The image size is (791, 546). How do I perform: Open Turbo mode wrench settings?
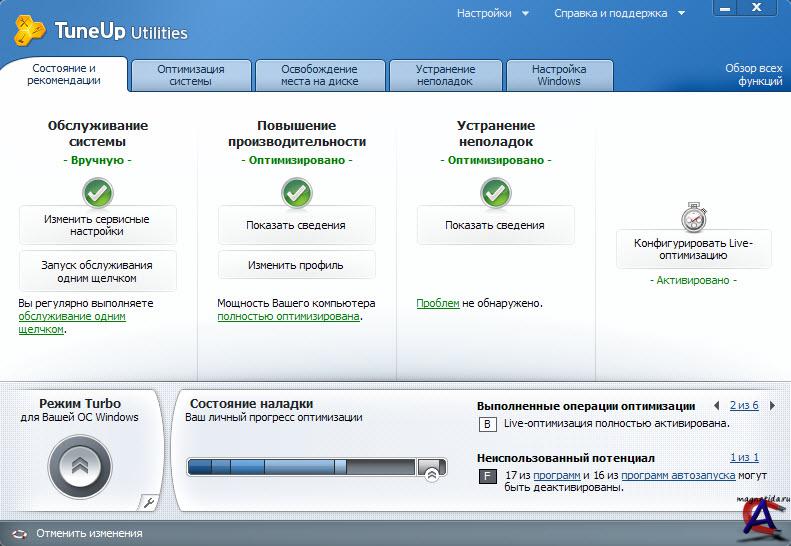tap(147, 502)
